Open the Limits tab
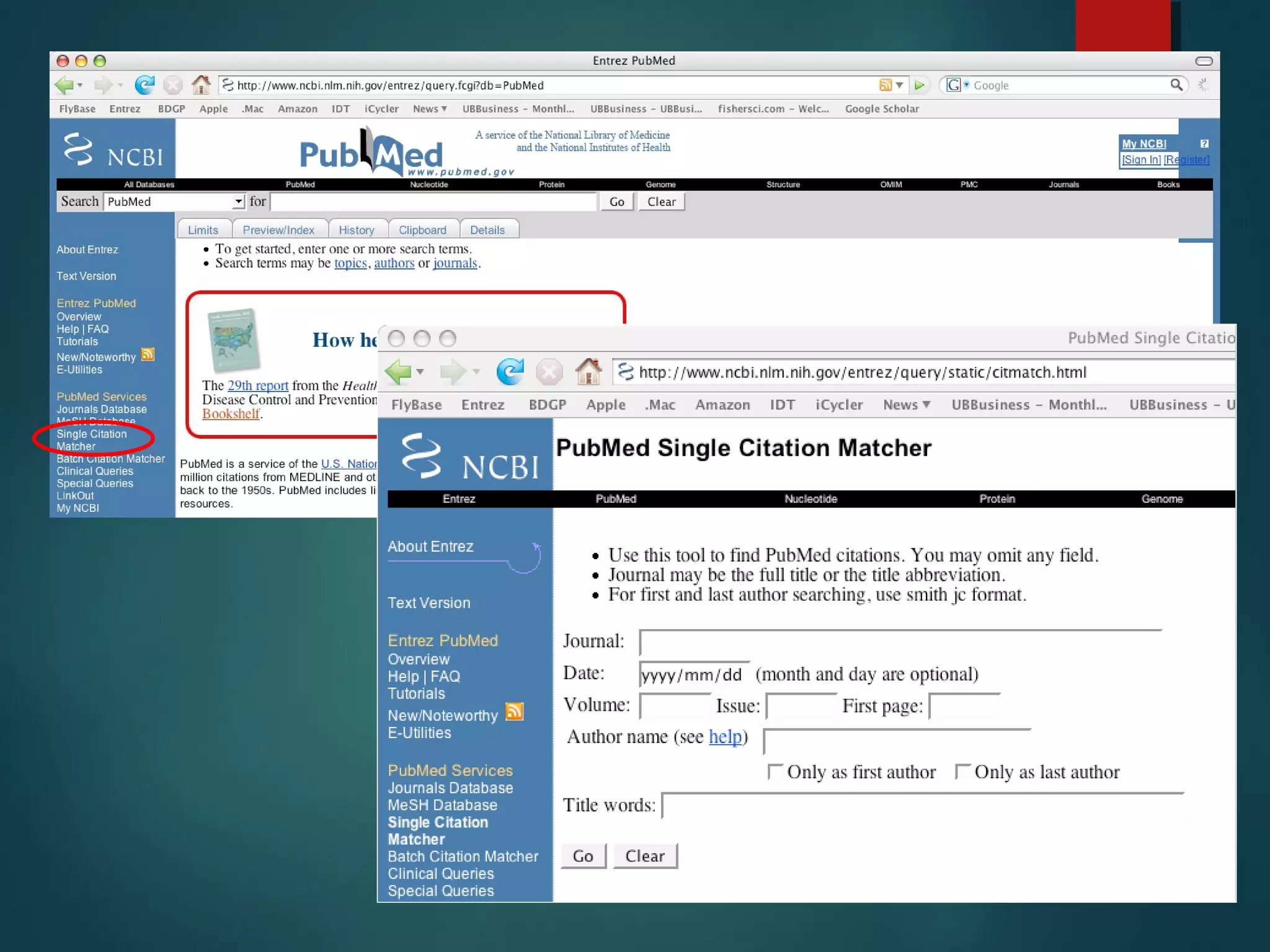The image size is (1270, 952). tap(203, 230)
